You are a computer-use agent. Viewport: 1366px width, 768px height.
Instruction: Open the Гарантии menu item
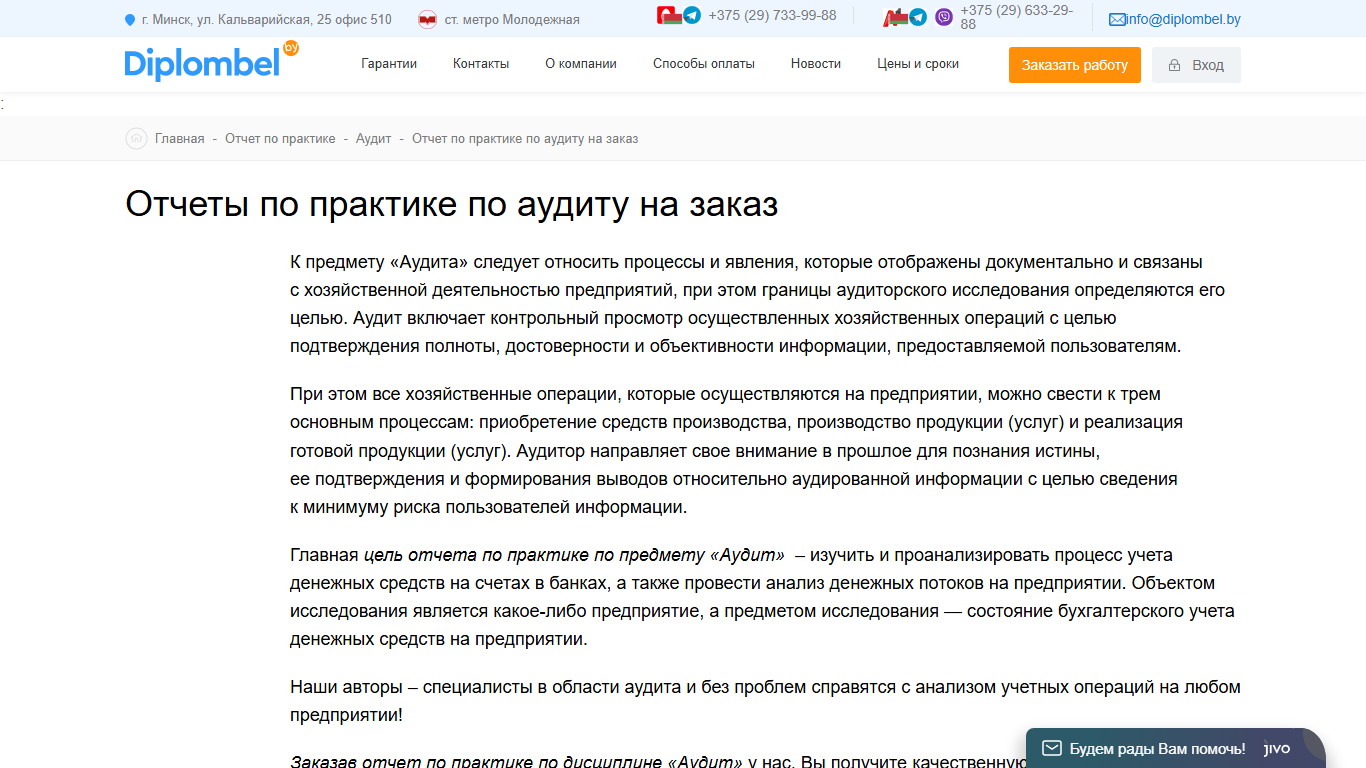pyautogui.click(x=389, y=63)
